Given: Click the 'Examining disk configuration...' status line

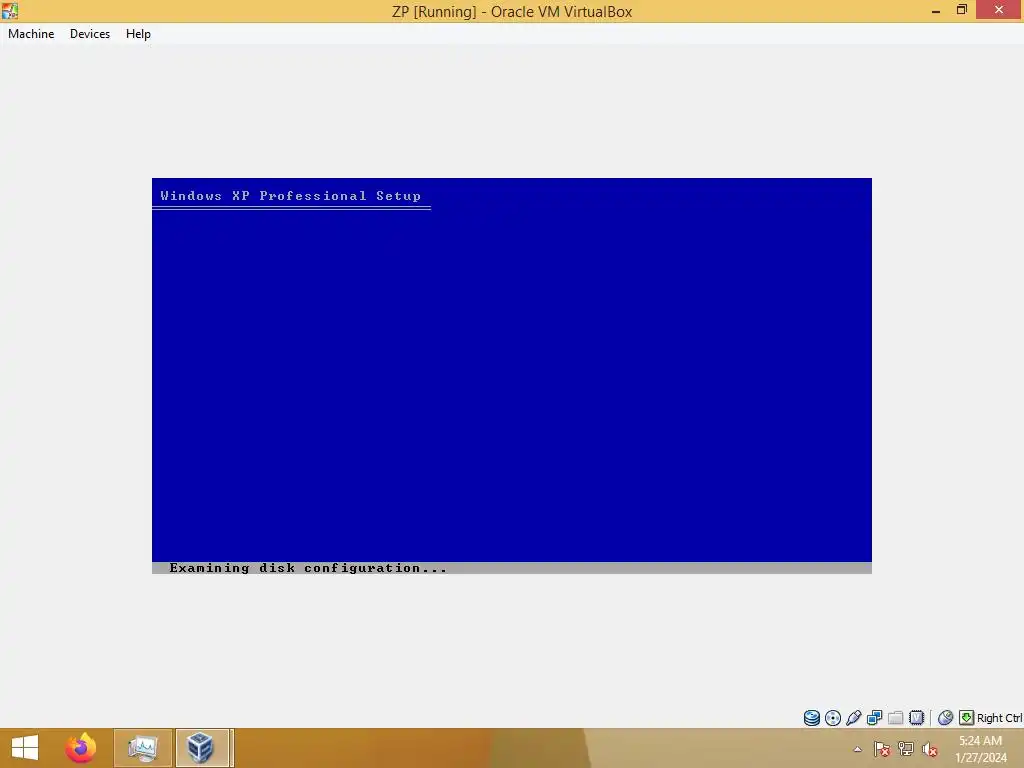Looking at the screenshot, I should coord(308,568).
